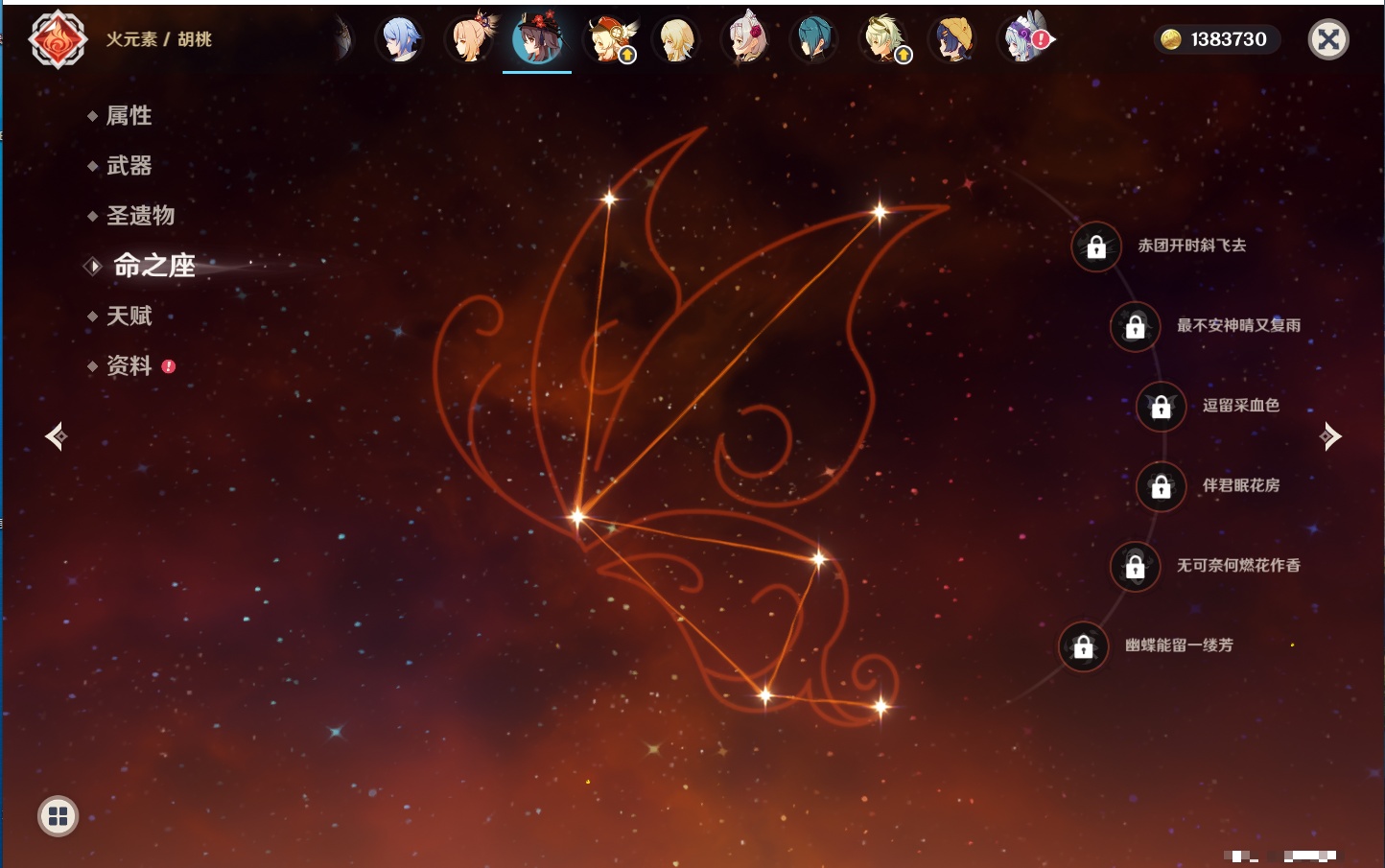Switch to the 圣遗物 artifacts tab

[x=140, y=216]
